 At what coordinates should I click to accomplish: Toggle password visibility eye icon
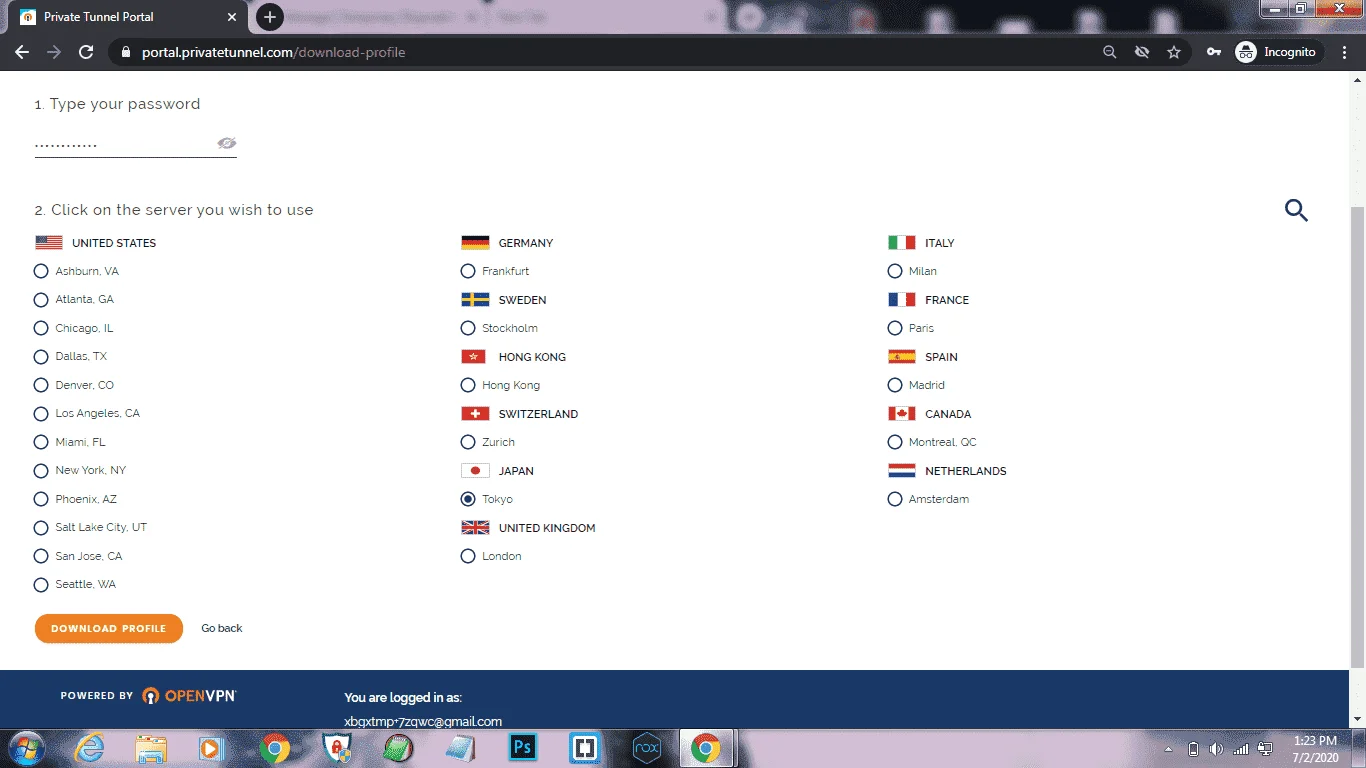pos(227,144)
